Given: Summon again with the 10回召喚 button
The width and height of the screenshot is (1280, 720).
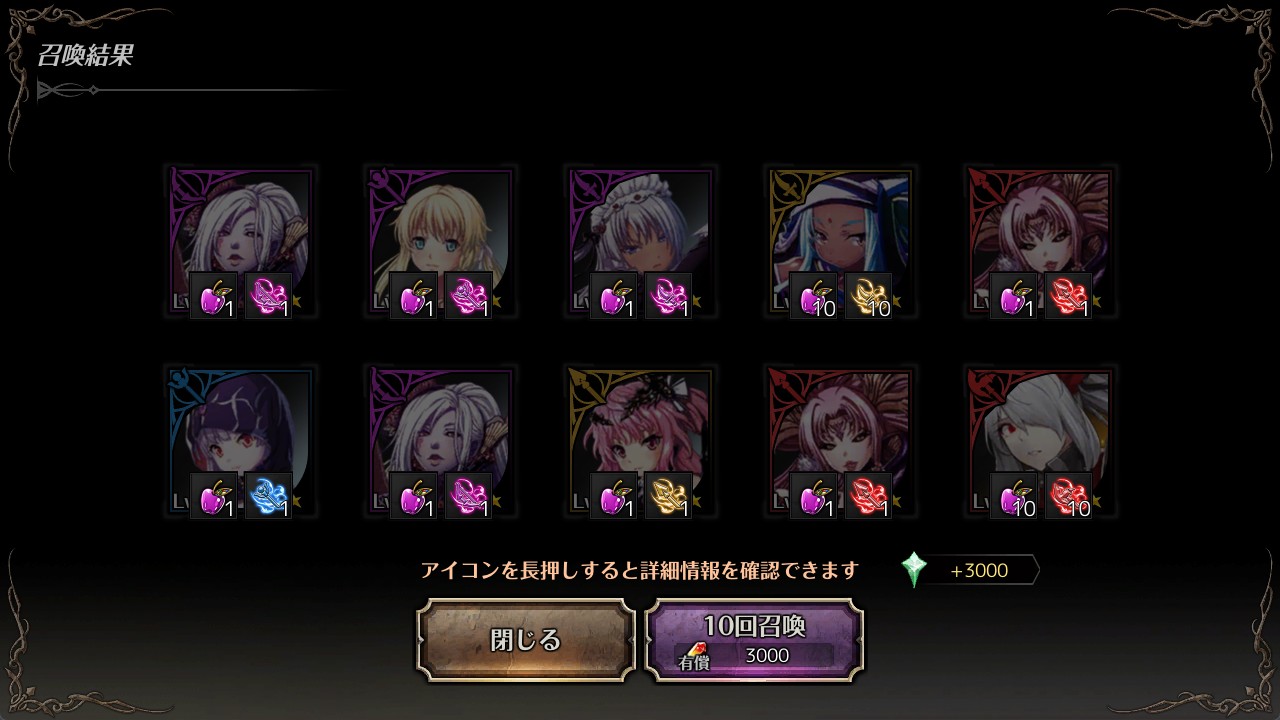Looking at the screenshot, I should point(755,640).
